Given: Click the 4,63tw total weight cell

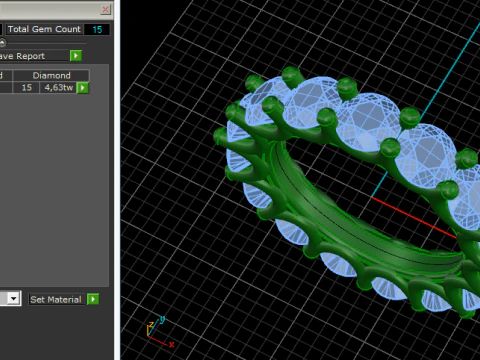Looking at the screenshot, I should click(x=58, y=88).
